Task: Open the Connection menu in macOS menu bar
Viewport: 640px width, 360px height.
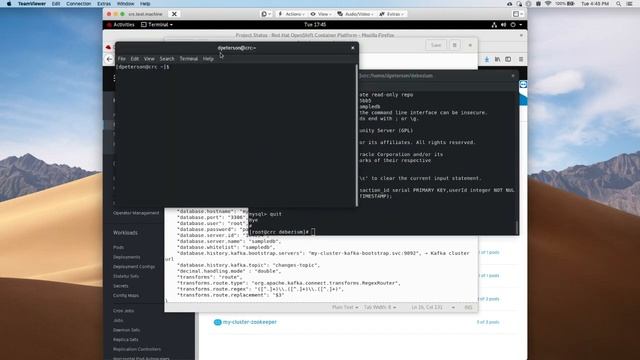Action: click(x=79, y=4)
